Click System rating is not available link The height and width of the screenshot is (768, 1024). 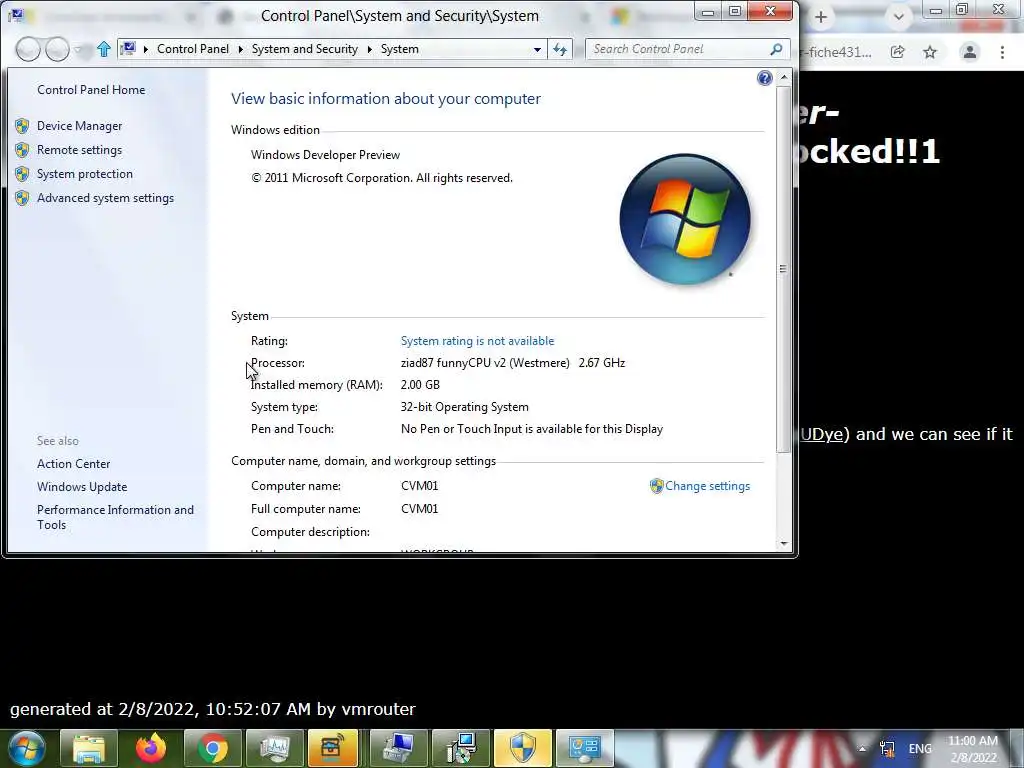[x=477, y=341]
